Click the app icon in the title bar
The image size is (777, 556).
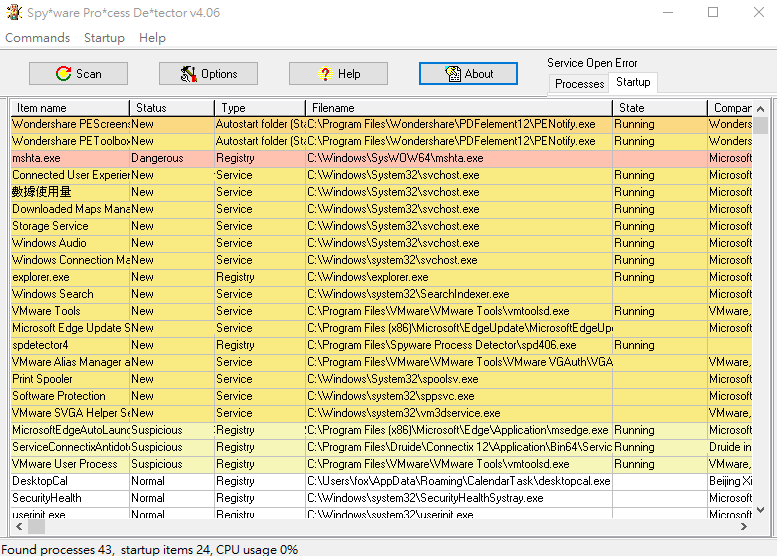[x=14, y=12]
